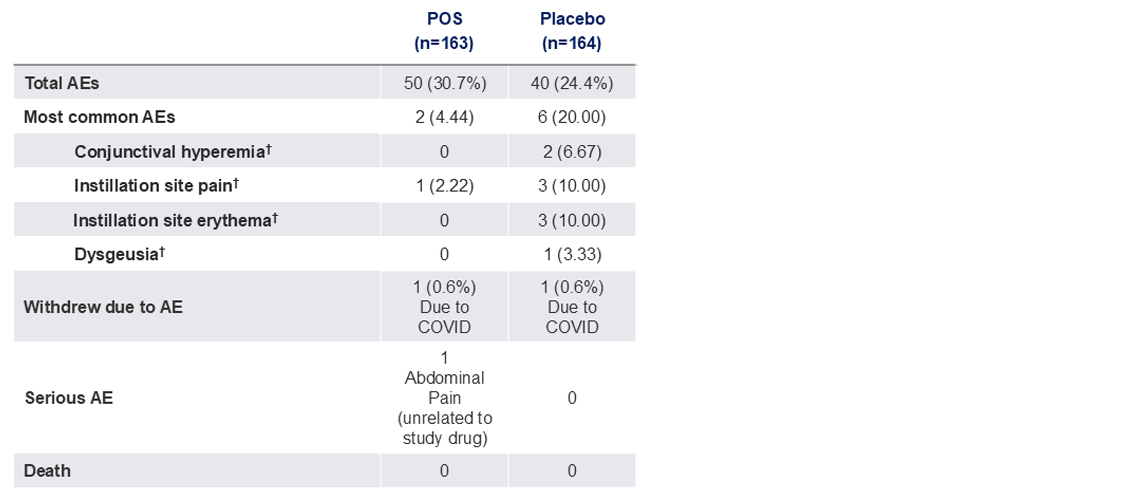Select the Placebo cell in Instillation site pain row
The height and width of the screenshot is (499, 1147).
click(x=572, y=186)
